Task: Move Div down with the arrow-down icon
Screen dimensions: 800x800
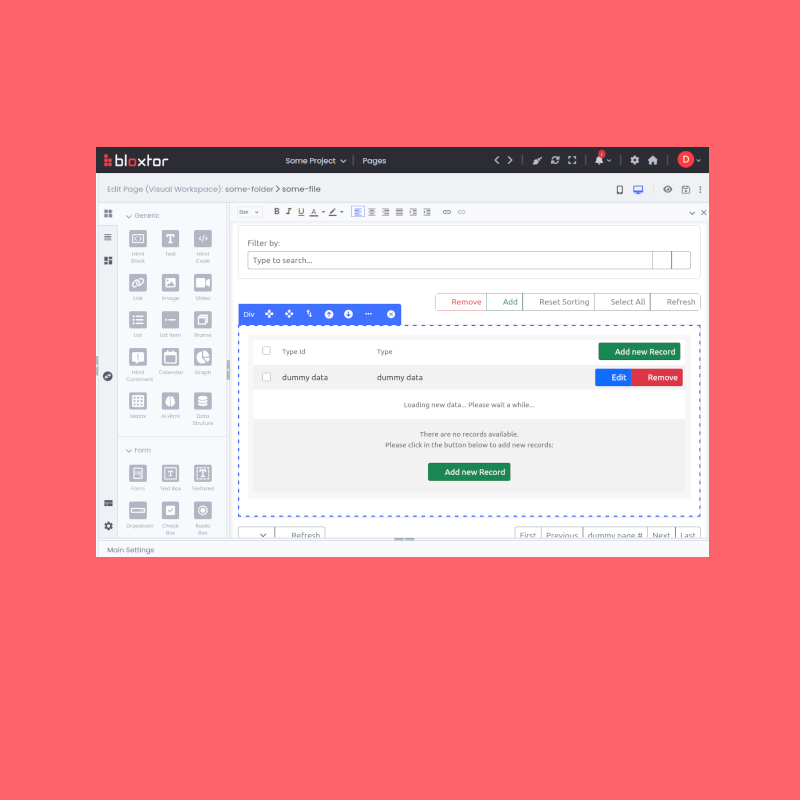Action: click(x=348, y=314)
